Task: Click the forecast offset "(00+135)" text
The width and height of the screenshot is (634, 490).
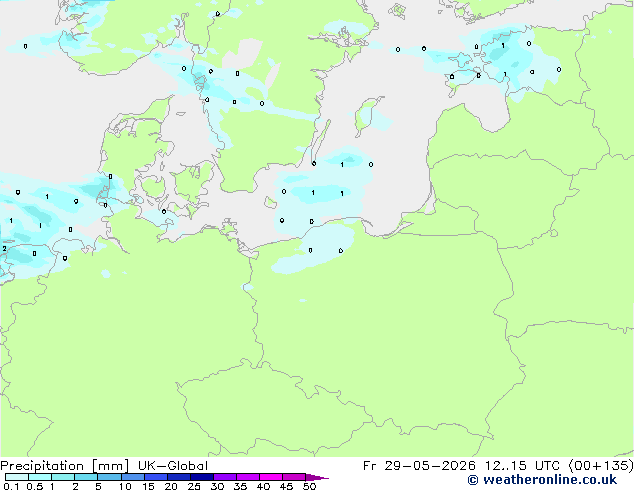Action: [x=601, y=466]
